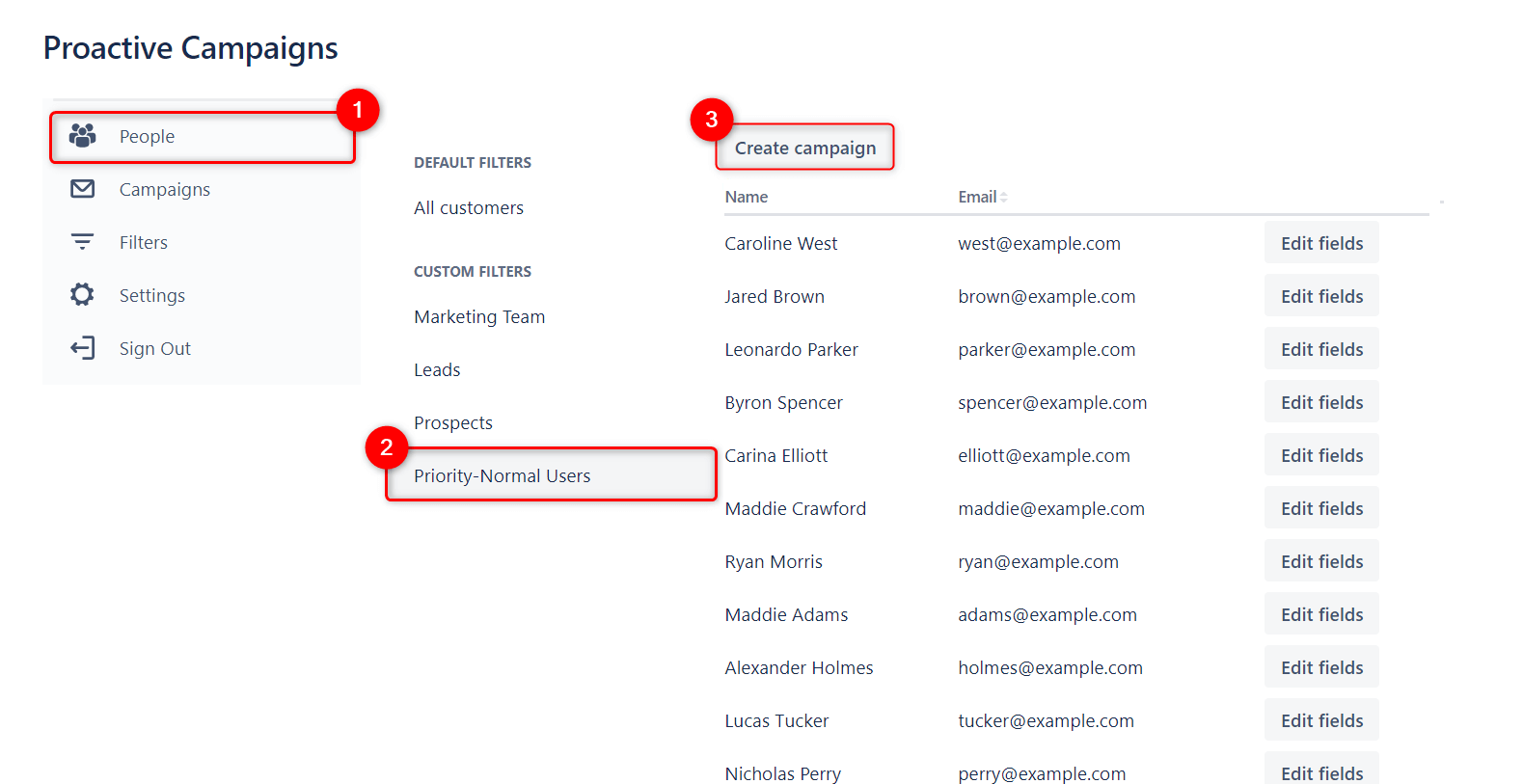Click the name Jared Brown
Image resolution: width=1523 pixels, height=784 pixels.
point(775,297)
